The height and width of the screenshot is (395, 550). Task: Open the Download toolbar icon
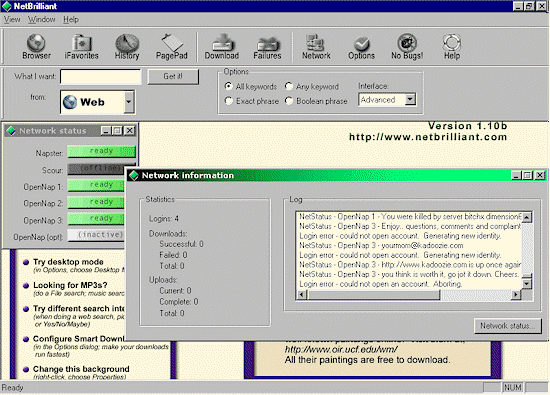tap(222, 46)
